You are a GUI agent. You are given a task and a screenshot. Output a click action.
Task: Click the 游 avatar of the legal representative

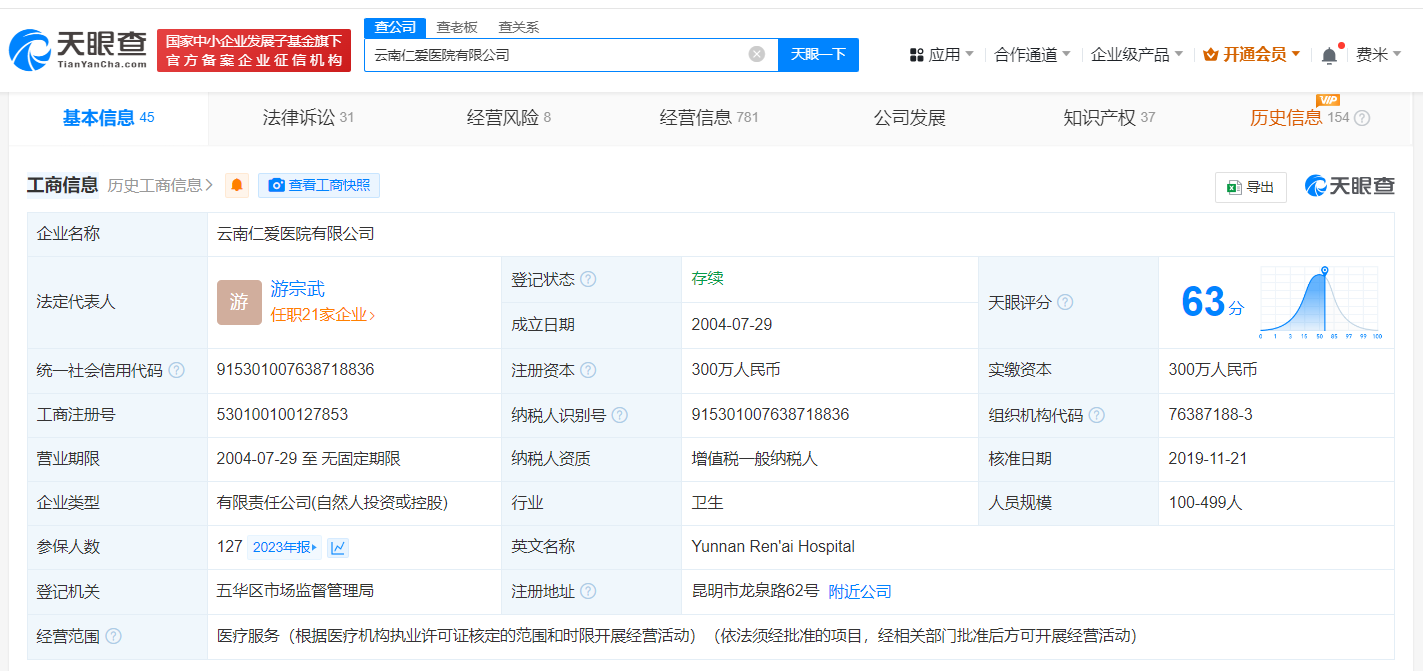click(x=239, y=302)
